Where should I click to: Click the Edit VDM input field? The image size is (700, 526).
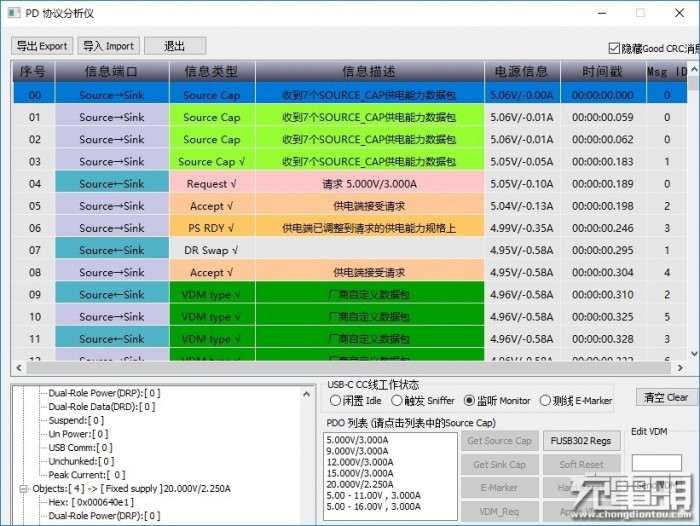[656, 463]
